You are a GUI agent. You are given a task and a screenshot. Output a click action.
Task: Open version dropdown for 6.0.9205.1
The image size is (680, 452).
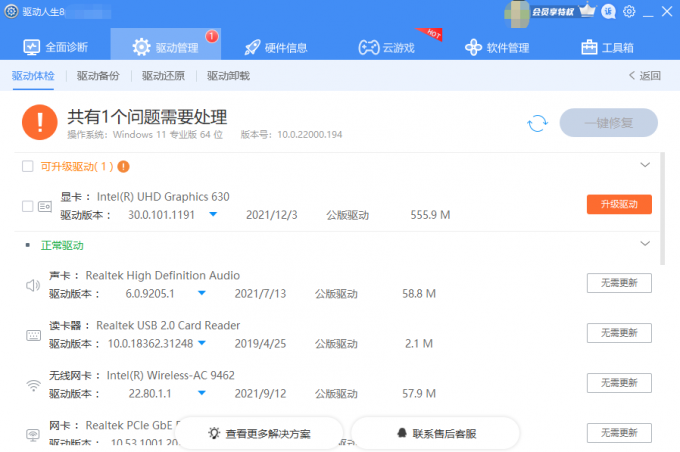202,293
